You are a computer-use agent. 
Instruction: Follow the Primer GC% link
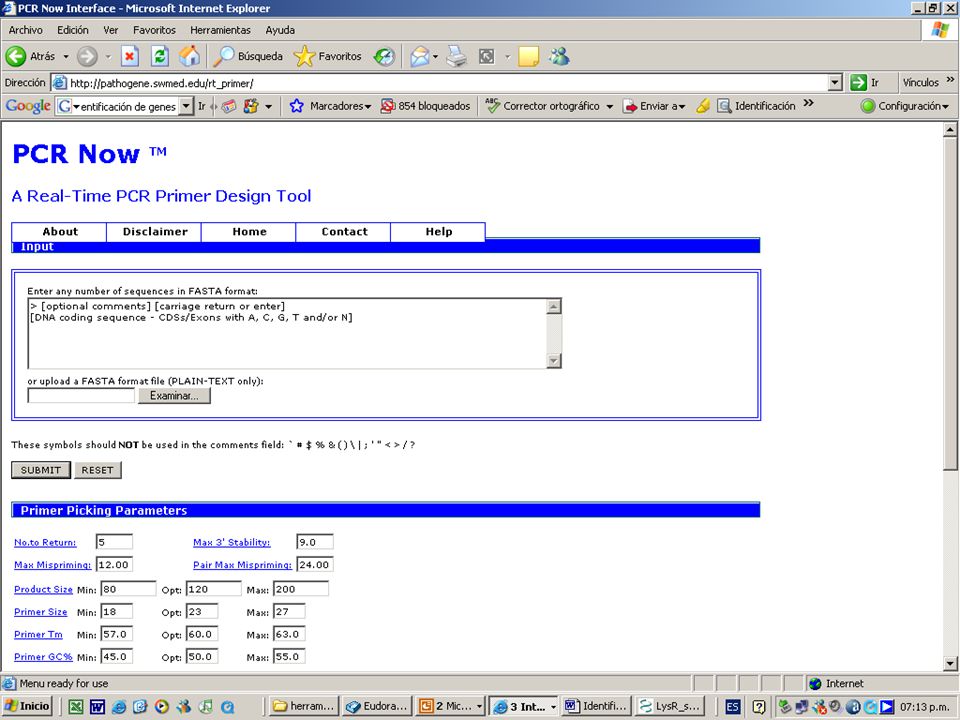click(43, 657)
